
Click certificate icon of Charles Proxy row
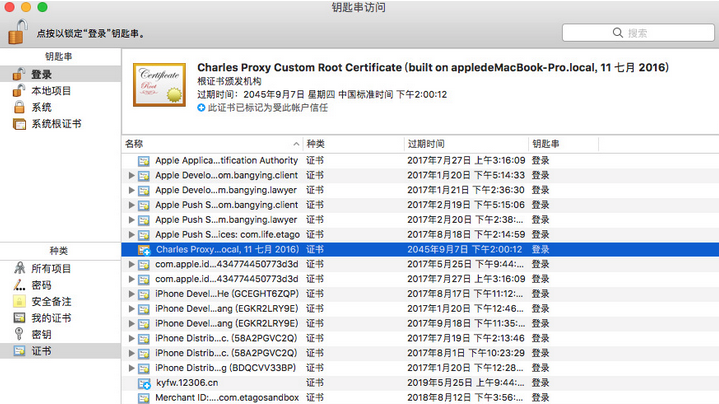[x=144, y=250]
